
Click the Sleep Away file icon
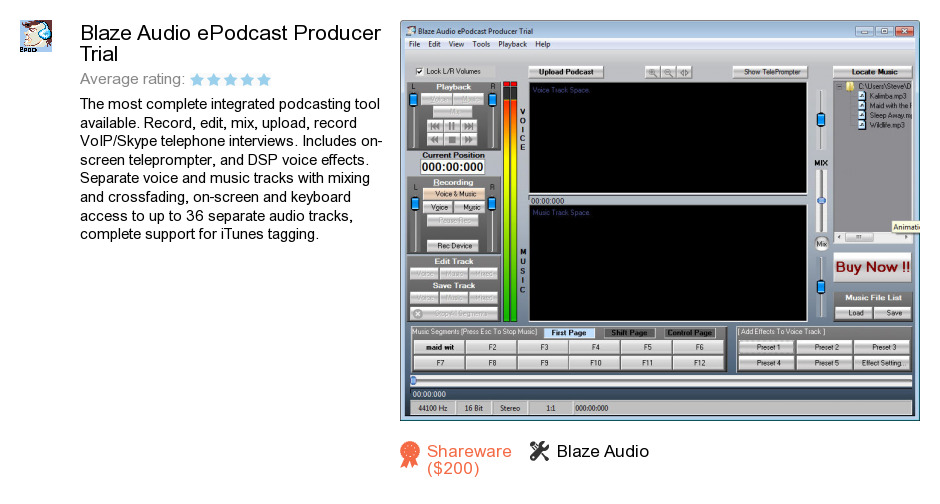coord(862,115)
